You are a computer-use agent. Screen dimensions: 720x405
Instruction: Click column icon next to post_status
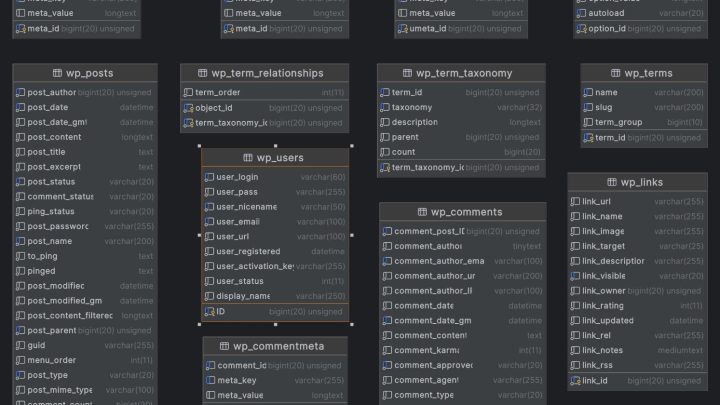20,182
